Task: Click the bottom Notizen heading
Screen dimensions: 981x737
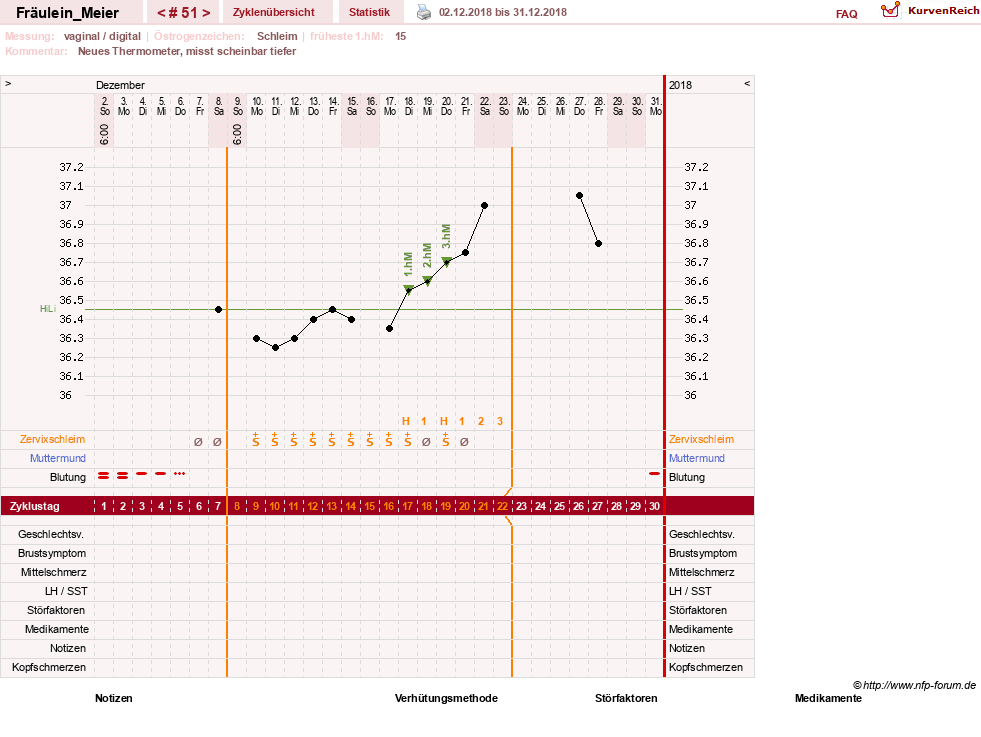Action: [x=114, y=698]
